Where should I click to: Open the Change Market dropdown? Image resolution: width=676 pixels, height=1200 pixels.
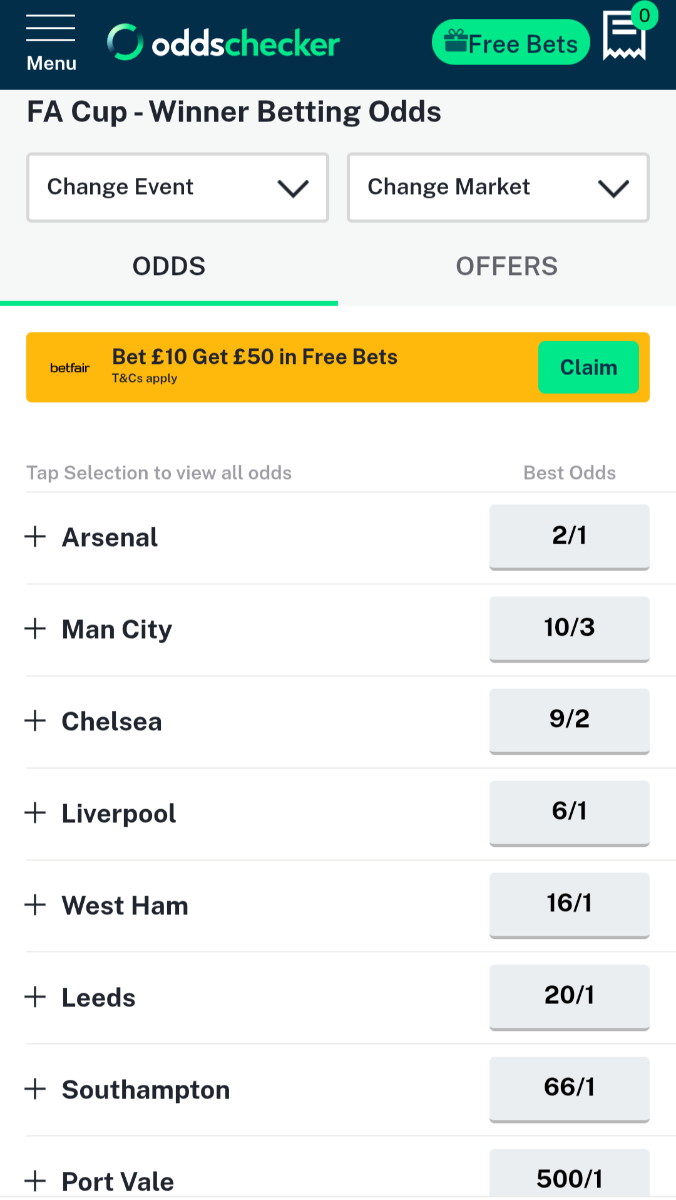click(498, 187)
